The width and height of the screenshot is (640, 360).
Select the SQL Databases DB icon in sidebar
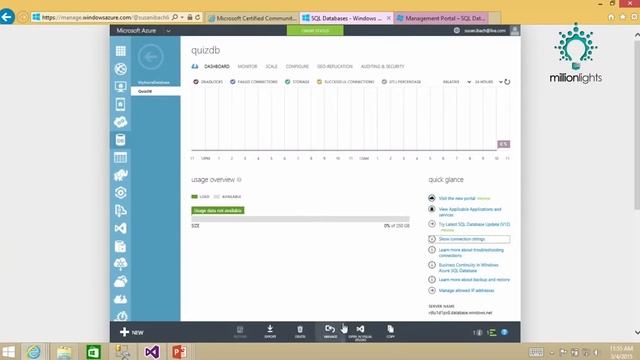(x=120, y=140)
